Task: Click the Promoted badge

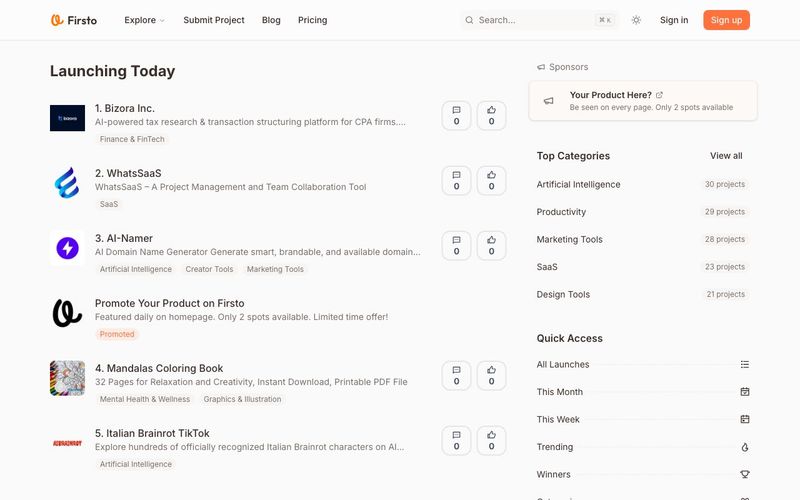Action: pyautogui.click(x=117, y=334)
